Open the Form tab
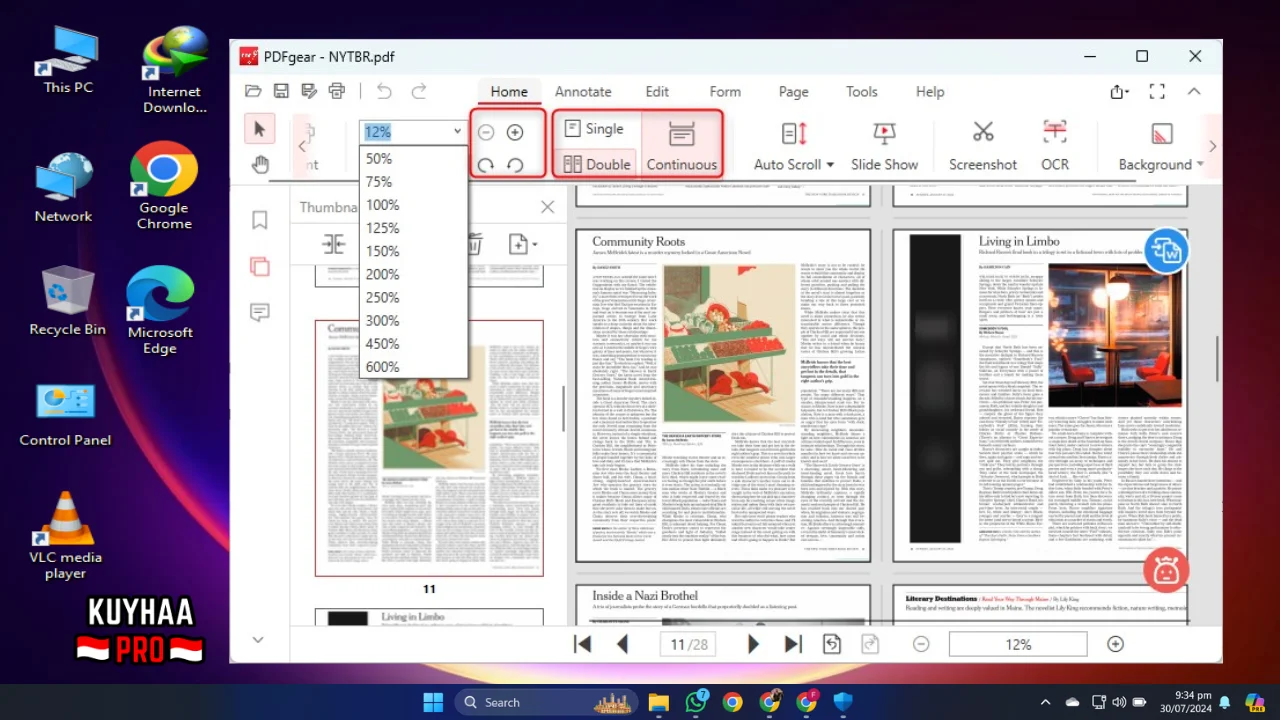 coord(725,91)
